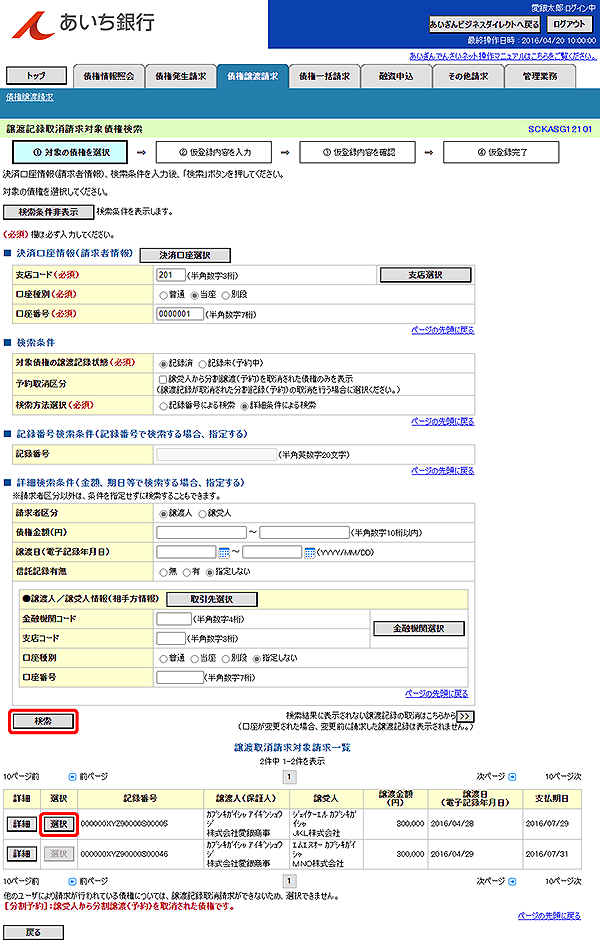Click 詳細 for the MNO株式会社 row

(x=22, y=854)
